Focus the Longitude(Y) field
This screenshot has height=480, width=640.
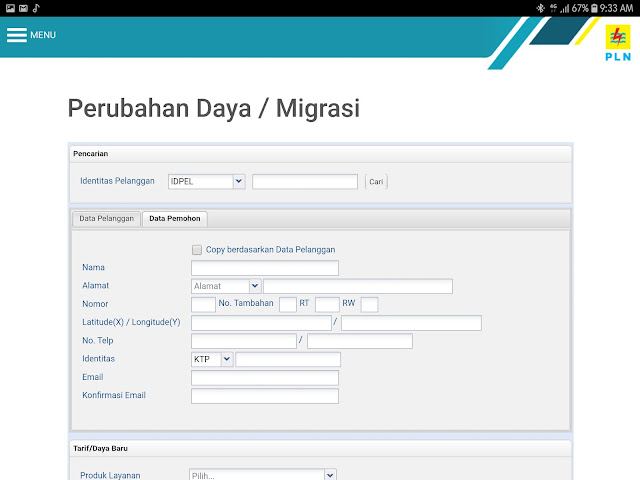tap(411, 323)
